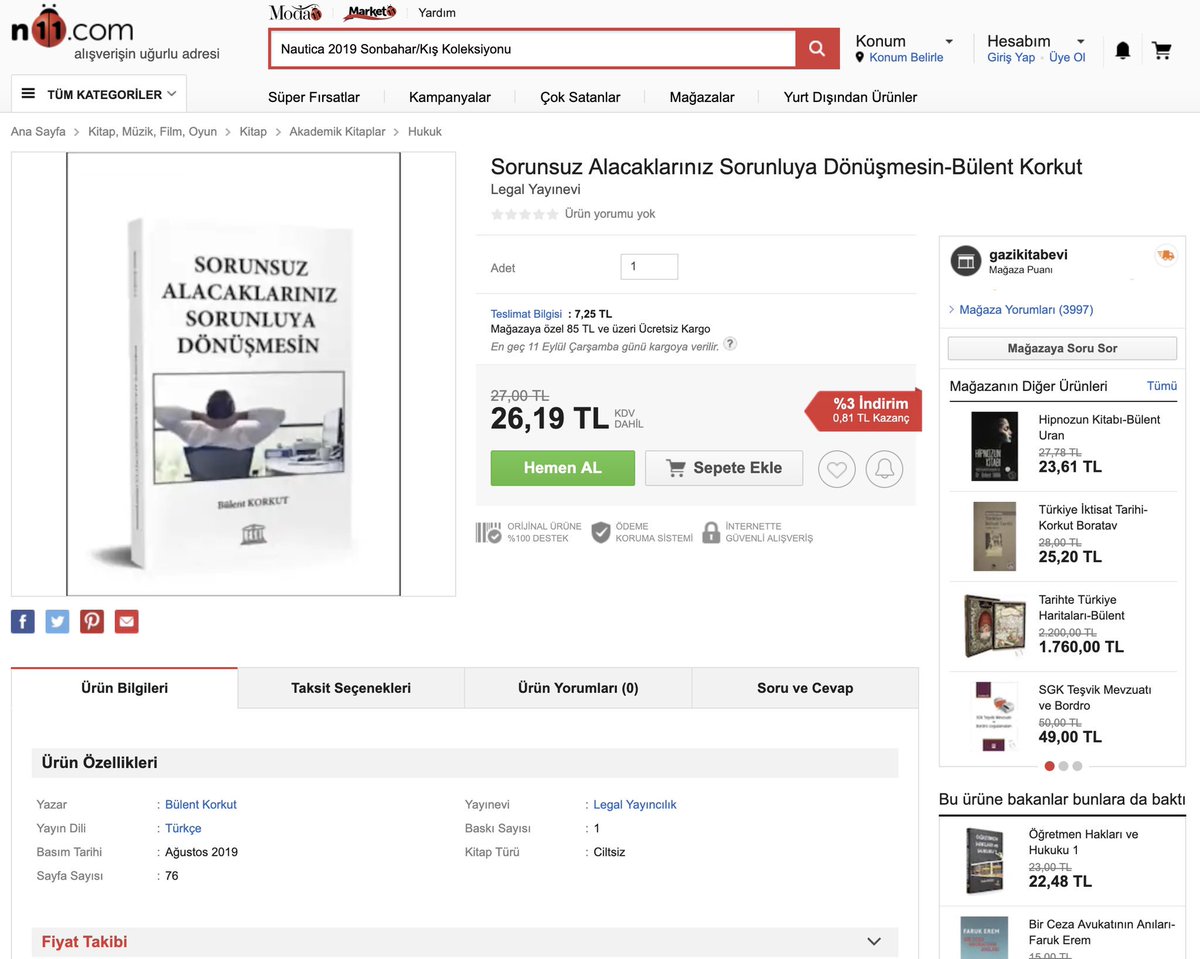Open the notifications bell in header
This screenshot has height=959, width=1200.
coord(1123,50)
